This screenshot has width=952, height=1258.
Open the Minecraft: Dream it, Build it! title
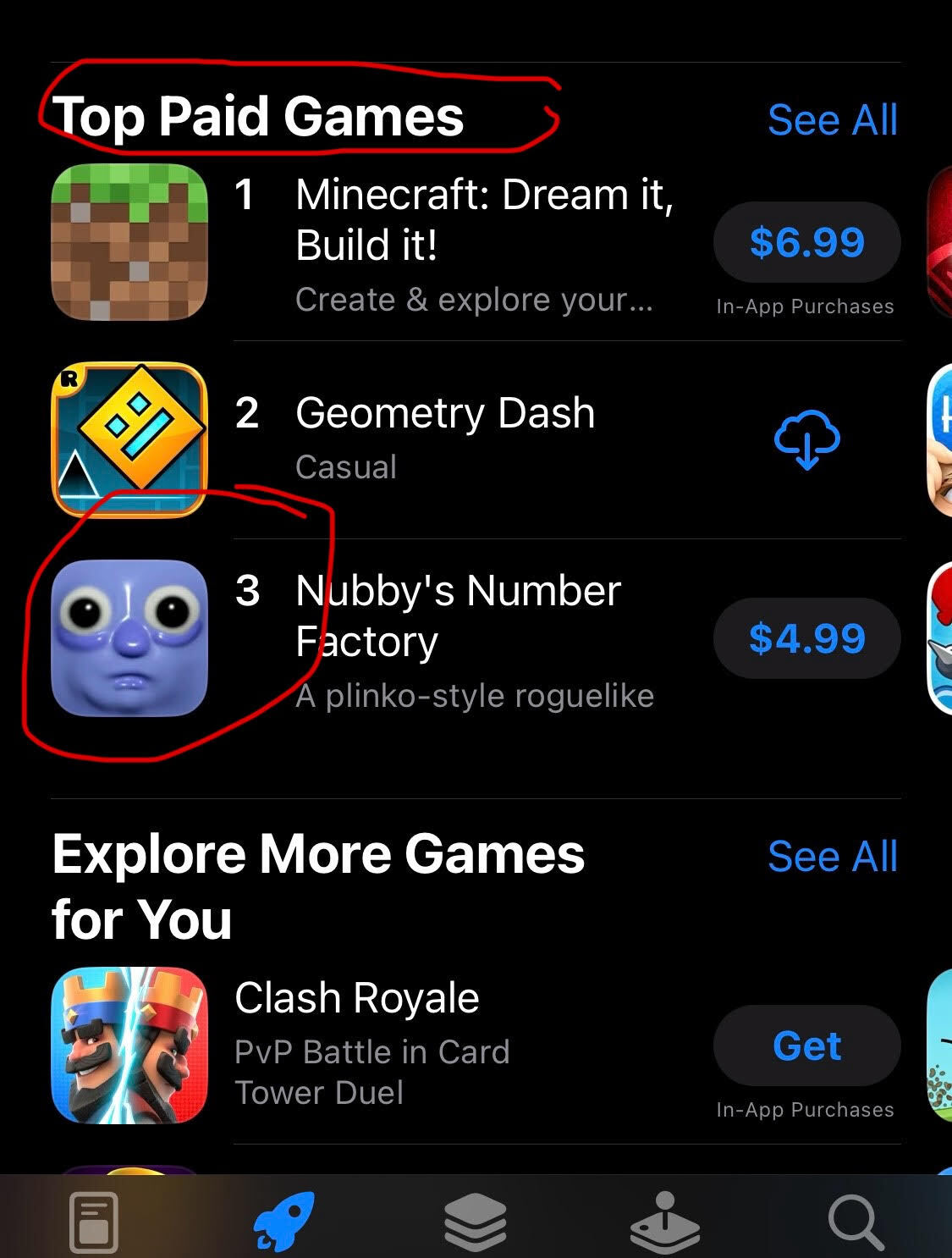(485, 220)
